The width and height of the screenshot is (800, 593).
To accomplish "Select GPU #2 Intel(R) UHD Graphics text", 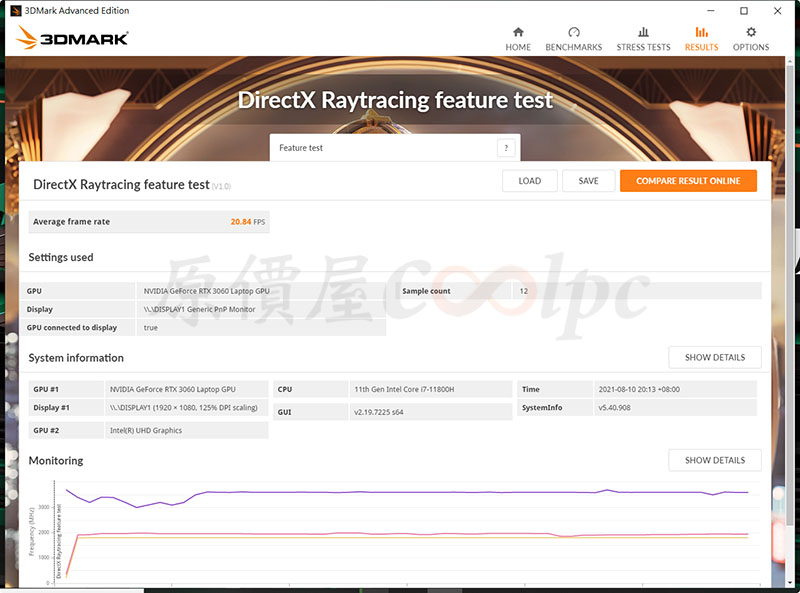I will click(146, 430).
